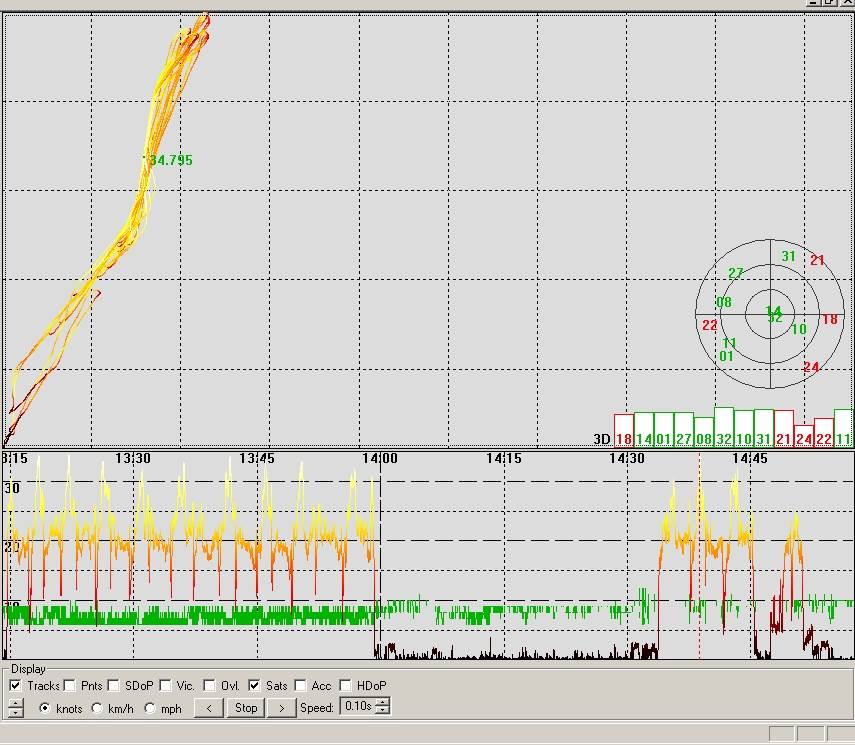Choose the mph radio button
Image resolution: width=855 pixels, height=745 pixels.
[x=151, y=708]
